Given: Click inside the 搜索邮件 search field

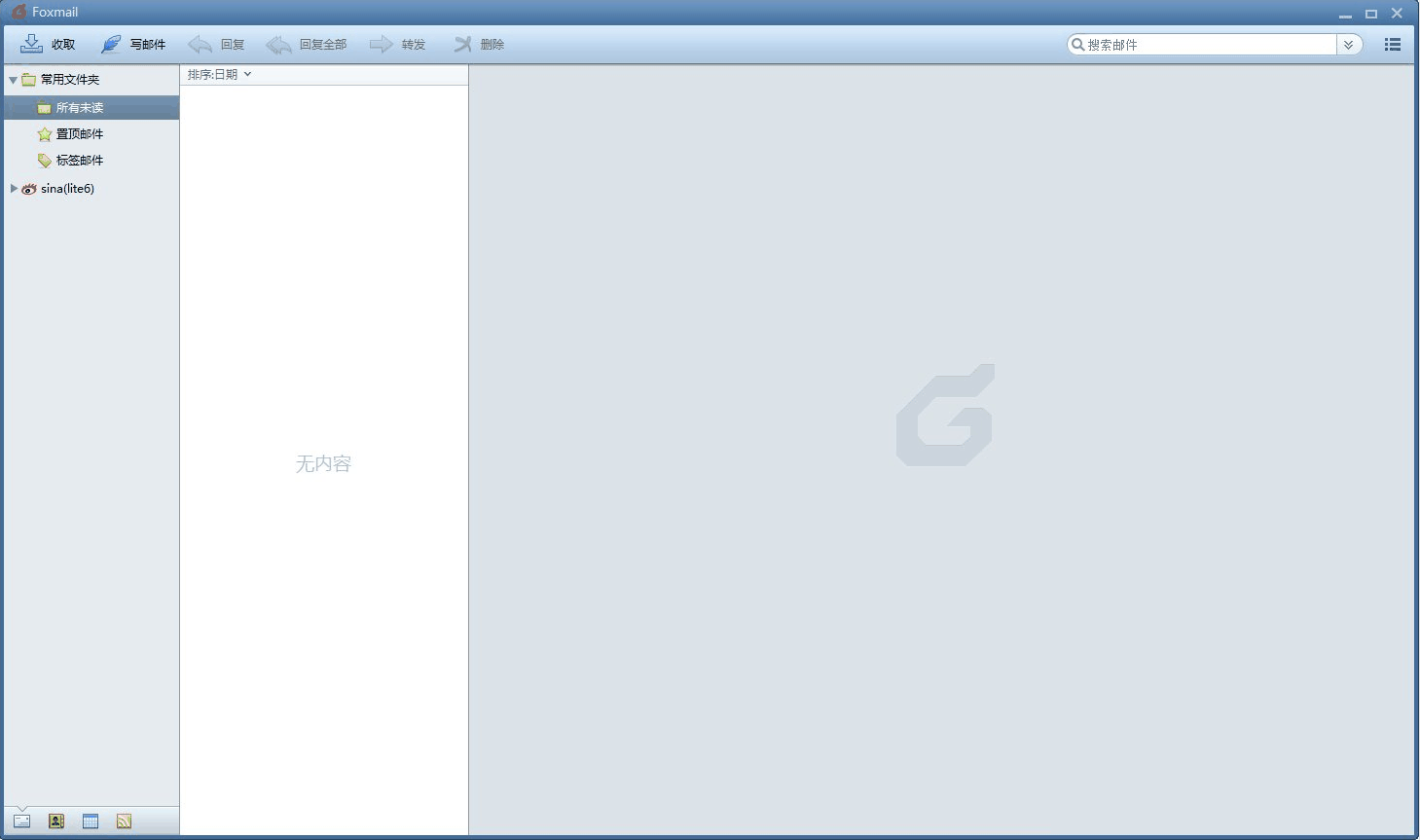Looking at the screenshot, I should 1207,44.
